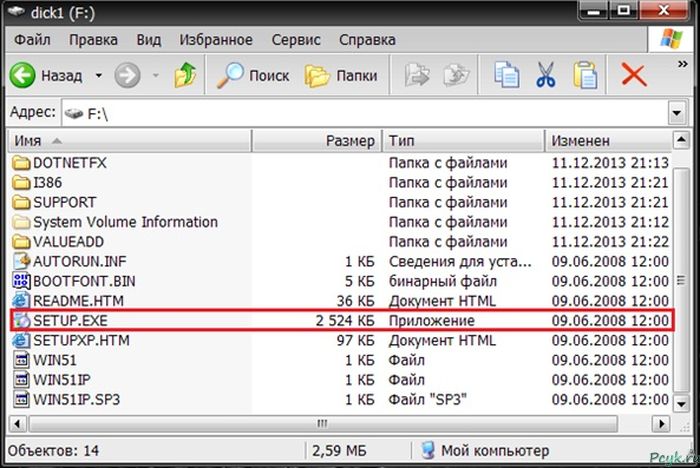Toggle the Папки folders pane button
This screenshot has width=700, height=468.
coord(342,75)
